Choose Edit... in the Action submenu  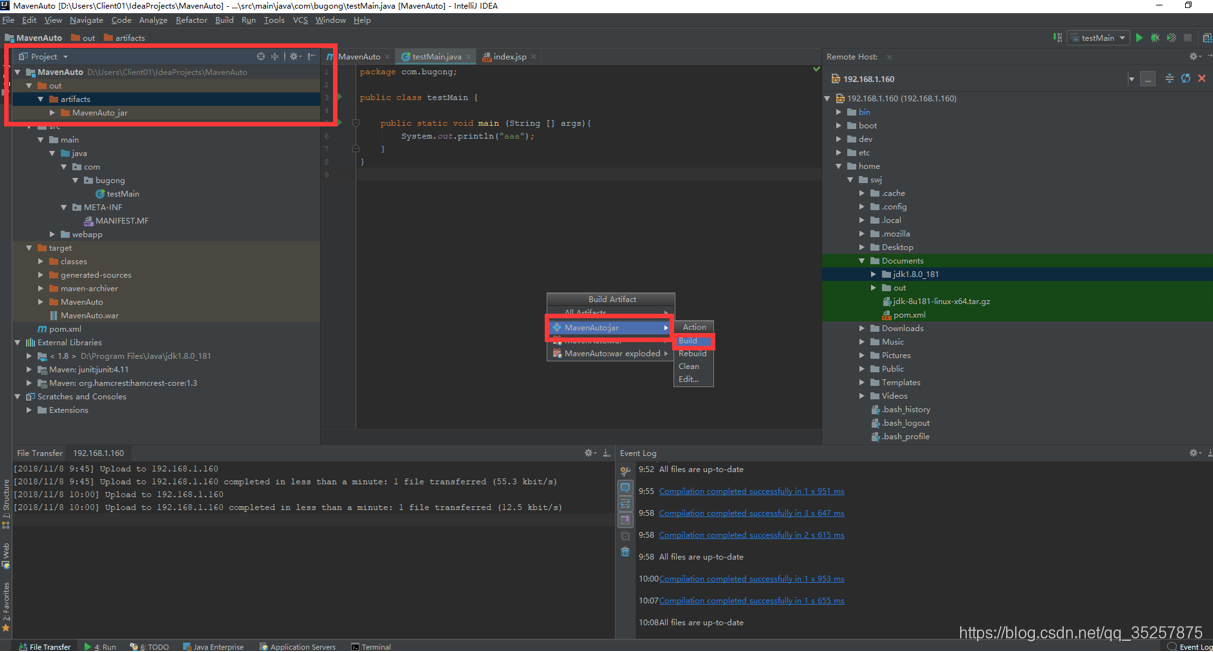(x=693, y=380)
